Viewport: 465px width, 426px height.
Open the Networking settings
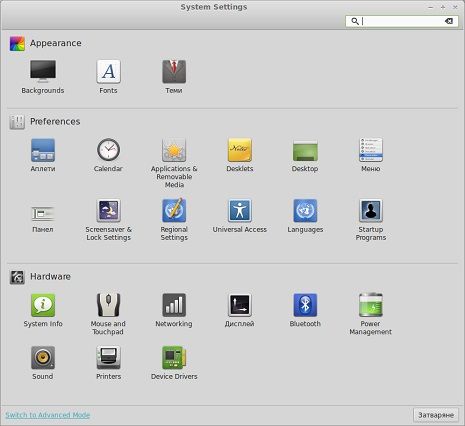click(174, 305)
